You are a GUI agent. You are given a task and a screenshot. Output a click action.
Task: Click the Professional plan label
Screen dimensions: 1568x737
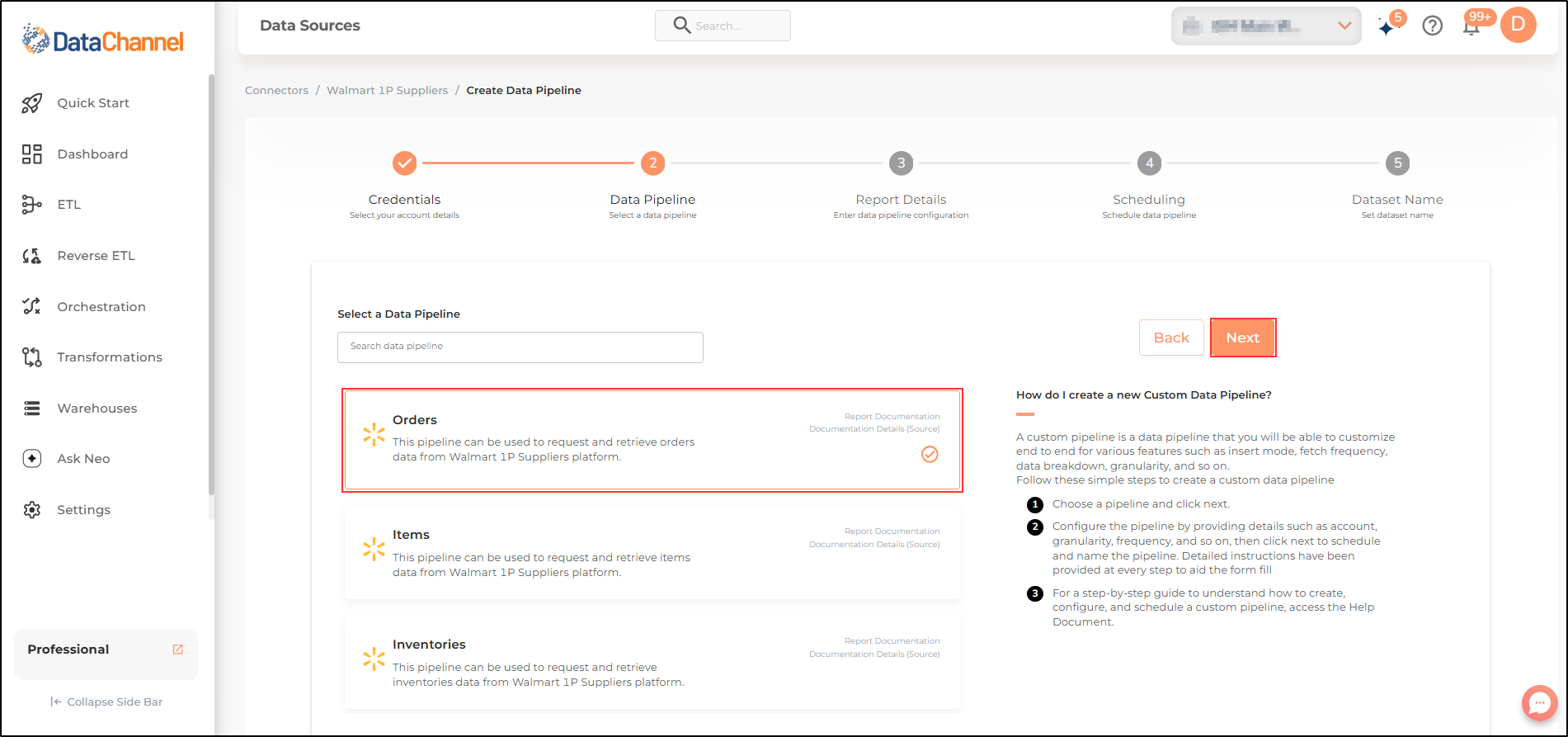[x=68, y=650]
